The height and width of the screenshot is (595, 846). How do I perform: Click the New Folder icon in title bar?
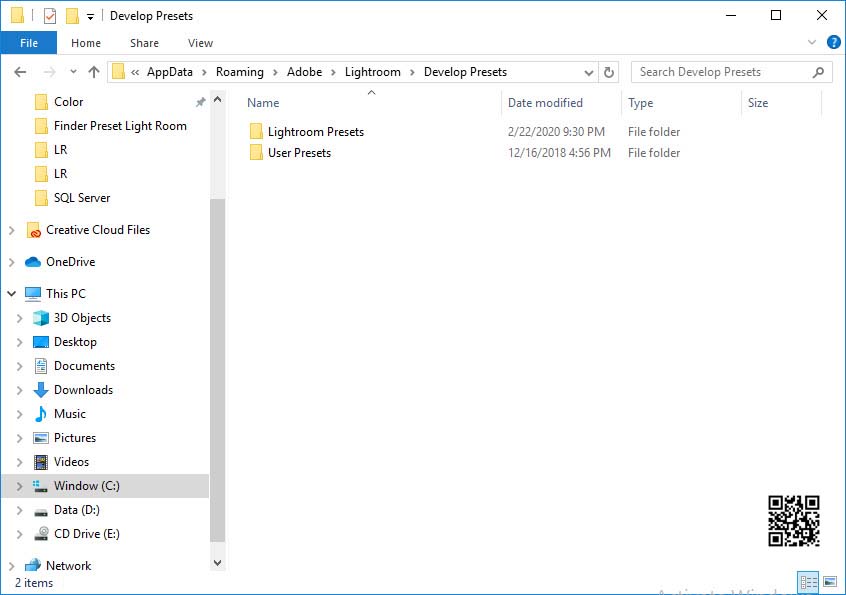tap(72, 16)
